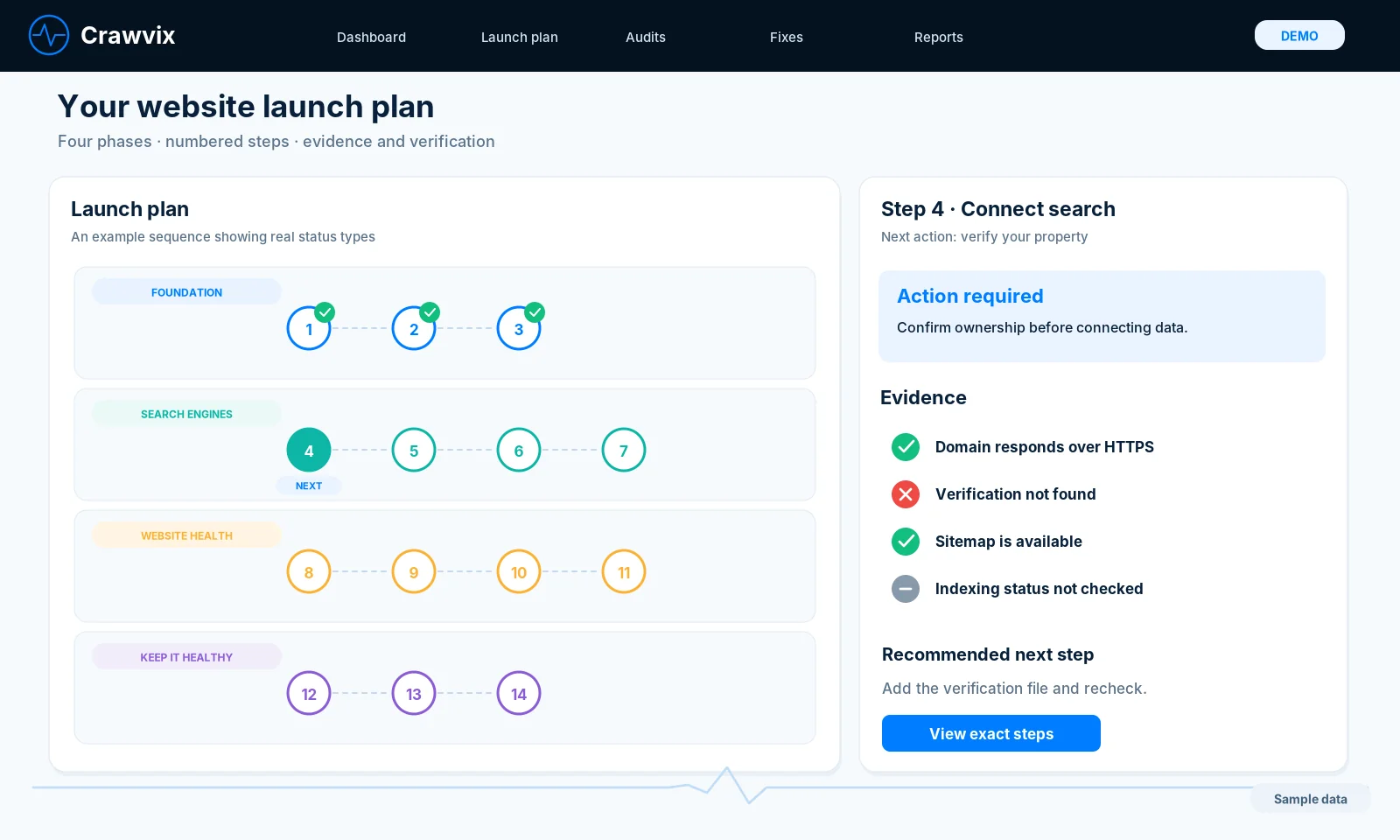Open the Audits nav item

click(646, 37)
